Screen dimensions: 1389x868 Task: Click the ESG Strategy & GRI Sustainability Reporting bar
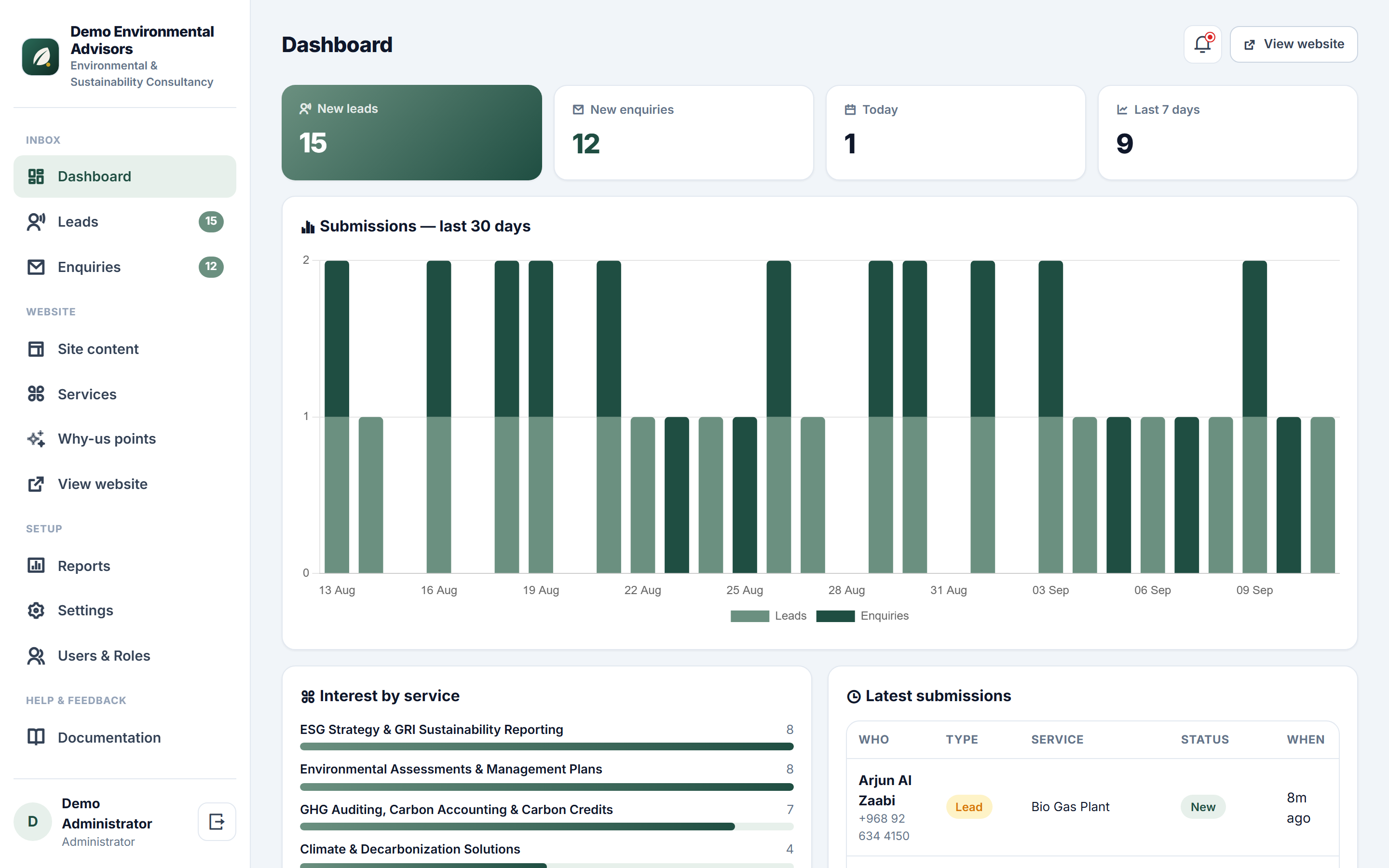click(546, 746)
